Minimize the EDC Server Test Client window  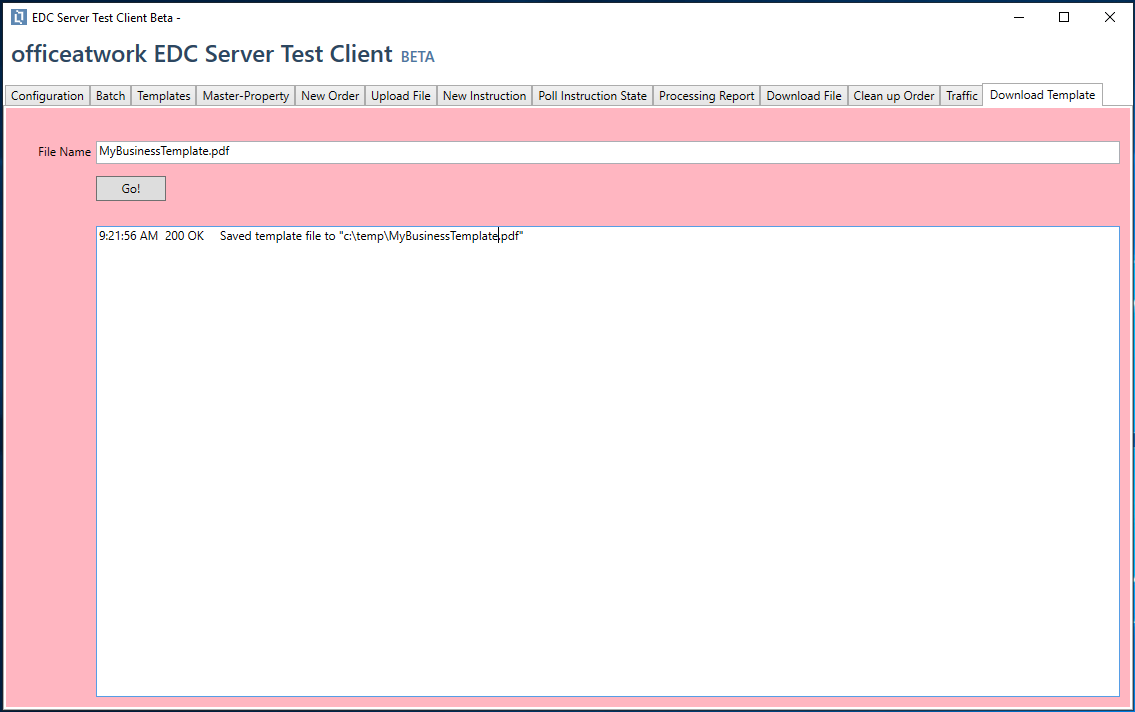click(1018, 17)
